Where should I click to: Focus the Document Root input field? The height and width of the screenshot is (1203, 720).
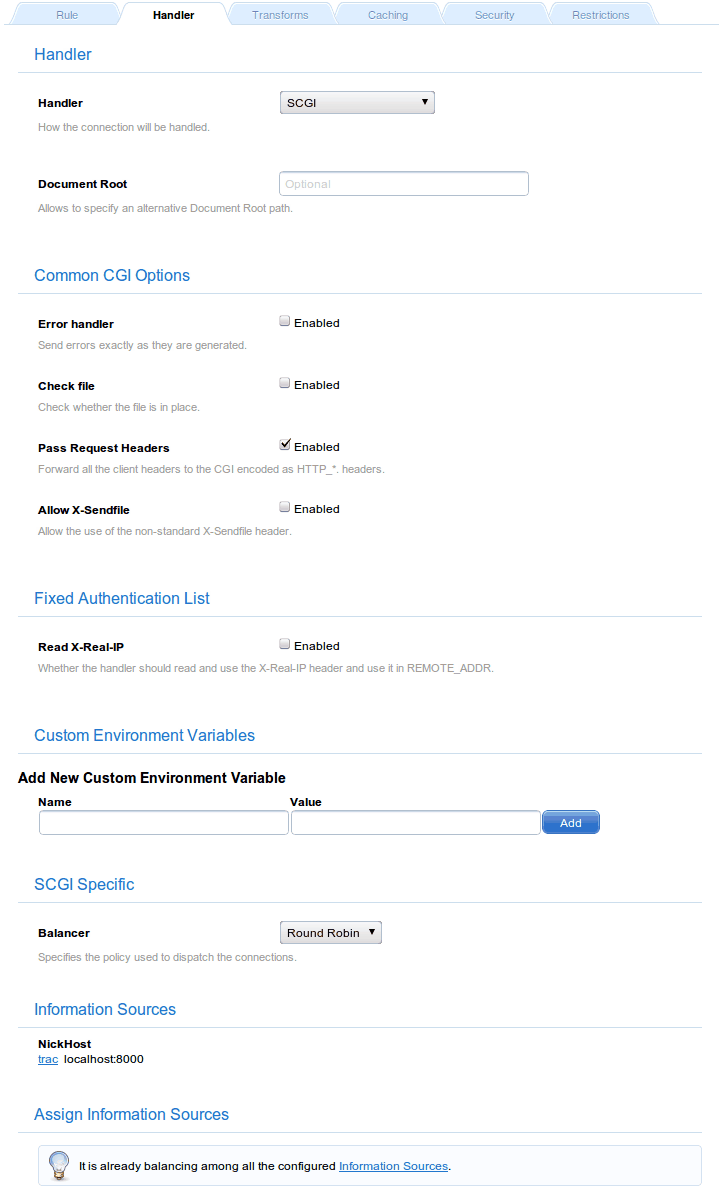(403, 184)
